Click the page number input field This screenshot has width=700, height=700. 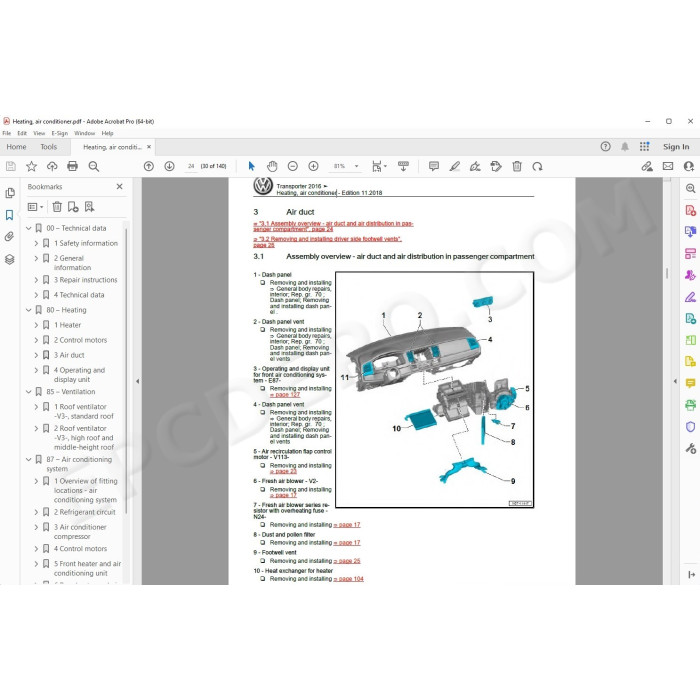click(x=191, y=167)
